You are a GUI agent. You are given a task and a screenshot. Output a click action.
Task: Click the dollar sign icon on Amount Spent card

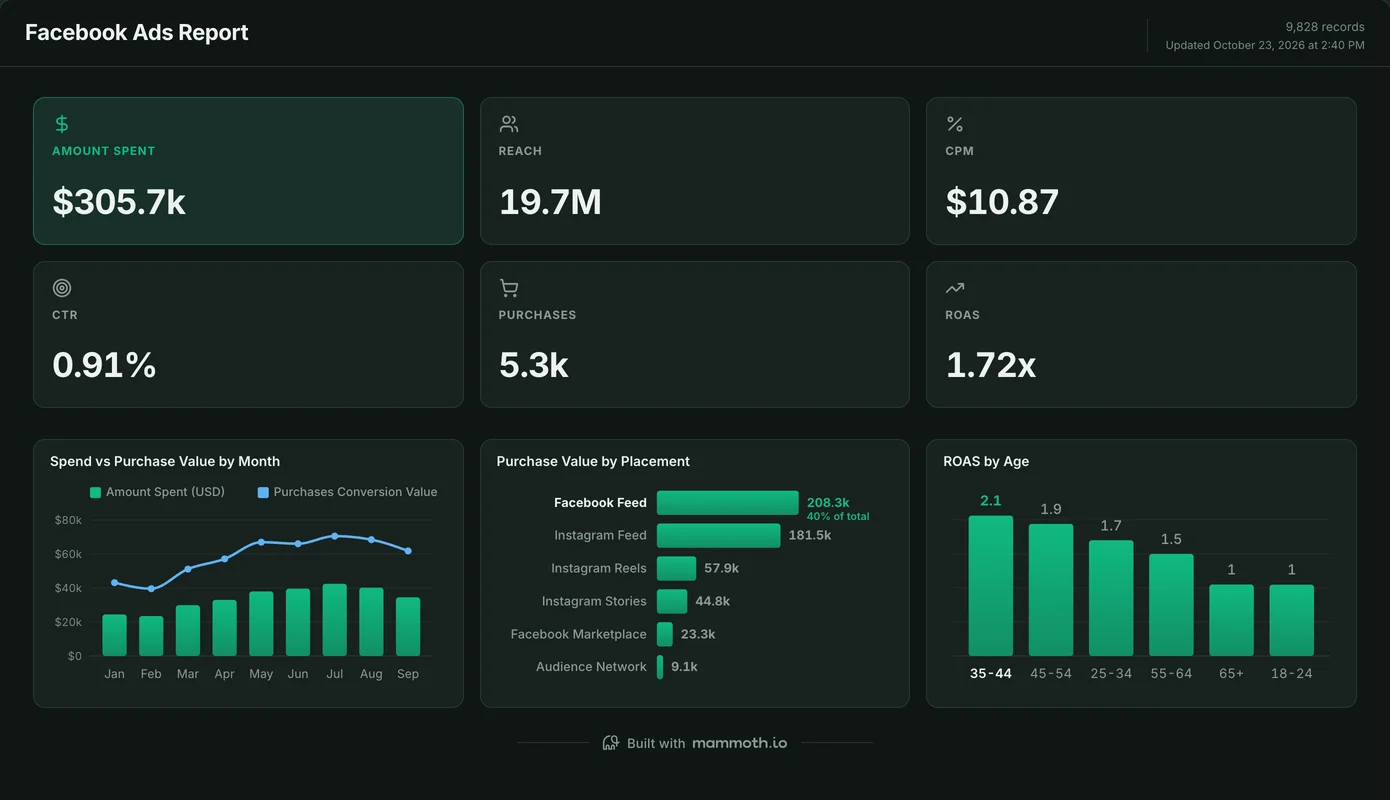[62, 124]
